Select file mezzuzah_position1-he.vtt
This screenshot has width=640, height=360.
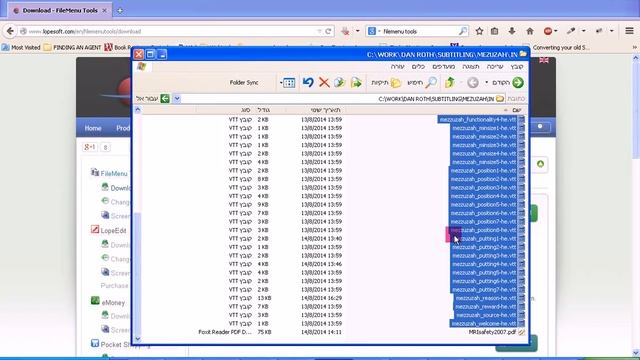[483, 171]
